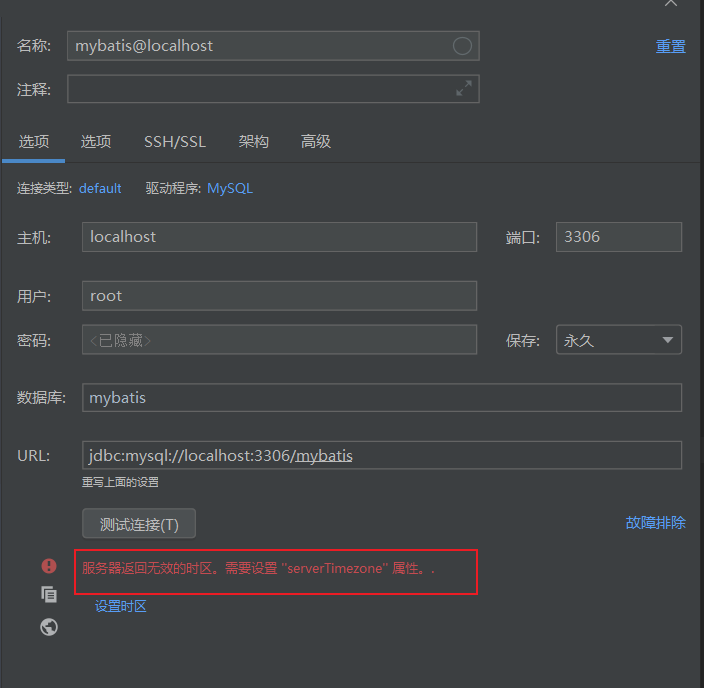Click the color circle in name field
Viewport: 704px width, 688px height.
[462, 46]
